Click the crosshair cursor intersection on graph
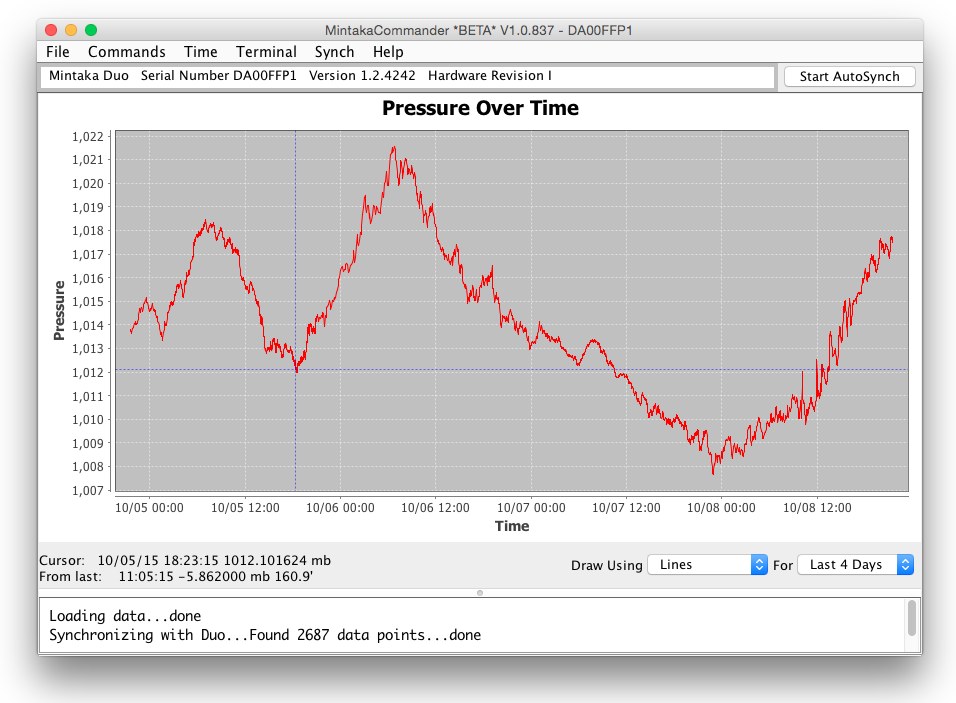The width and height of the screenshot is (956, 703). [295, 370]
